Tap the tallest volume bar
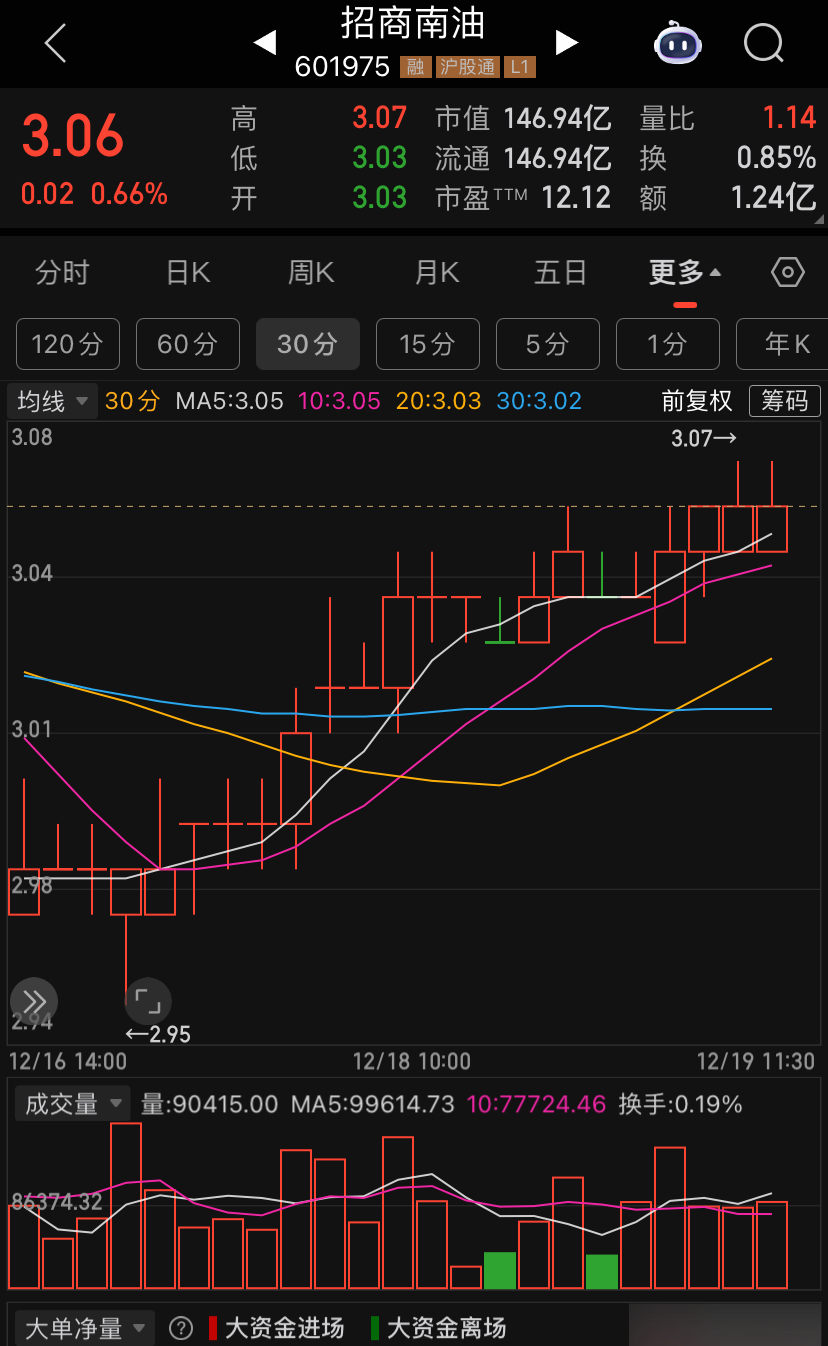828x1346 pixels. 126,1206
